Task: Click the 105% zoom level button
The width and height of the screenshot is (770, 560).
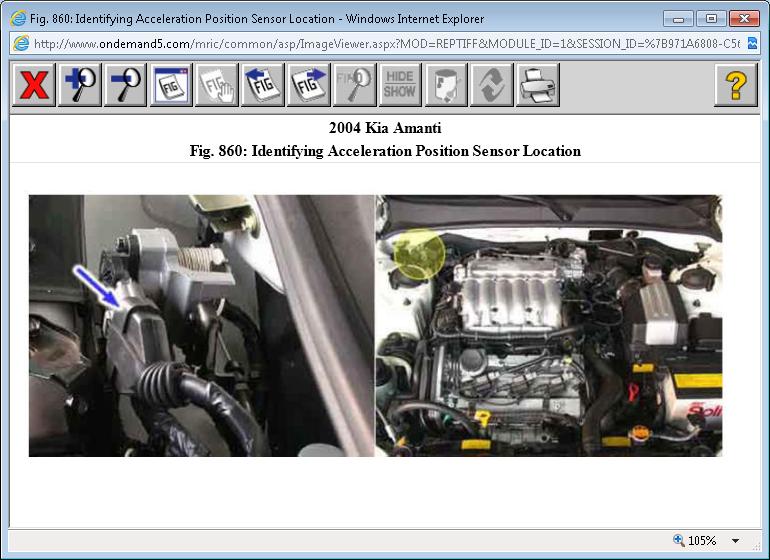Action: point(695,540)
